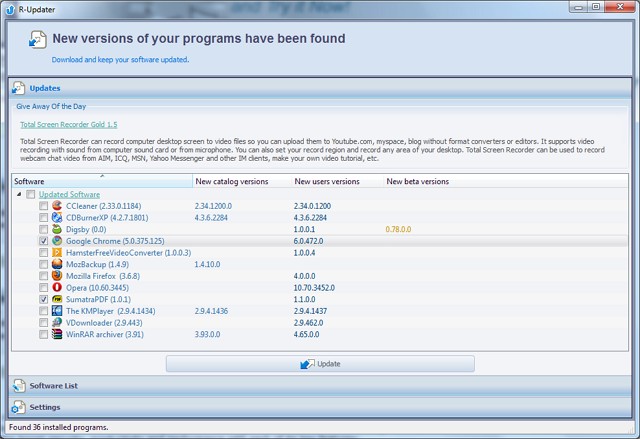Click WinRAR users version 4.65.0.0
This screenshot has width=640, height=439.
[307, 334]
